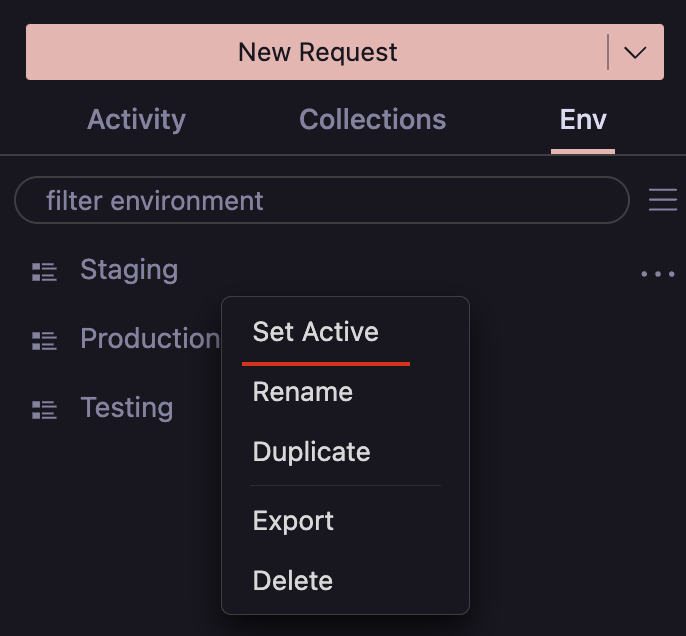The height and width of the screenshot is (636, 686).
Task: Switch to the Activity tab
Action: [x=136, y=120]
